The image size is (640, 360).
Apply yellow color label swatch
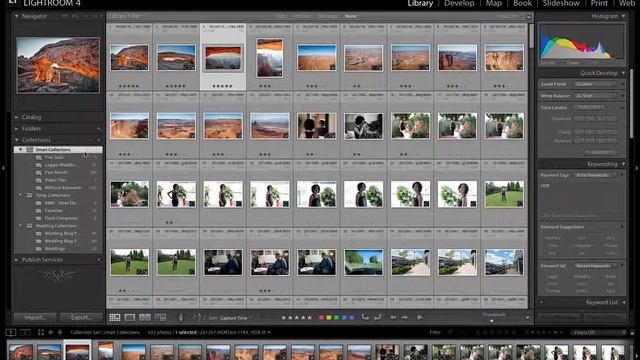pos(329,318)
